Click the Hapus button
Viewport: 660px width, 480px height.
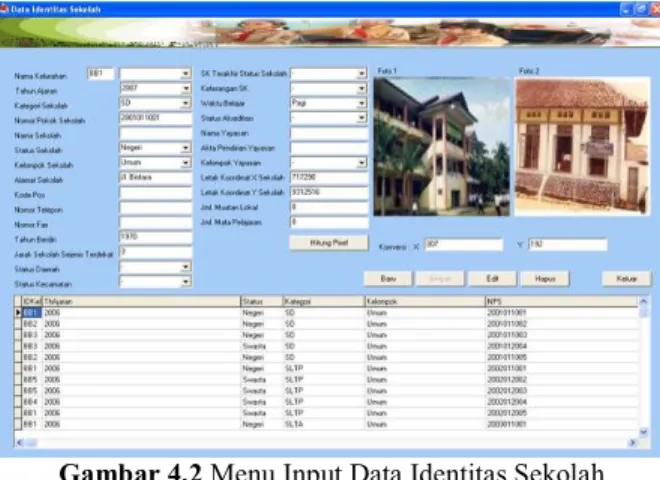[545, 279]
